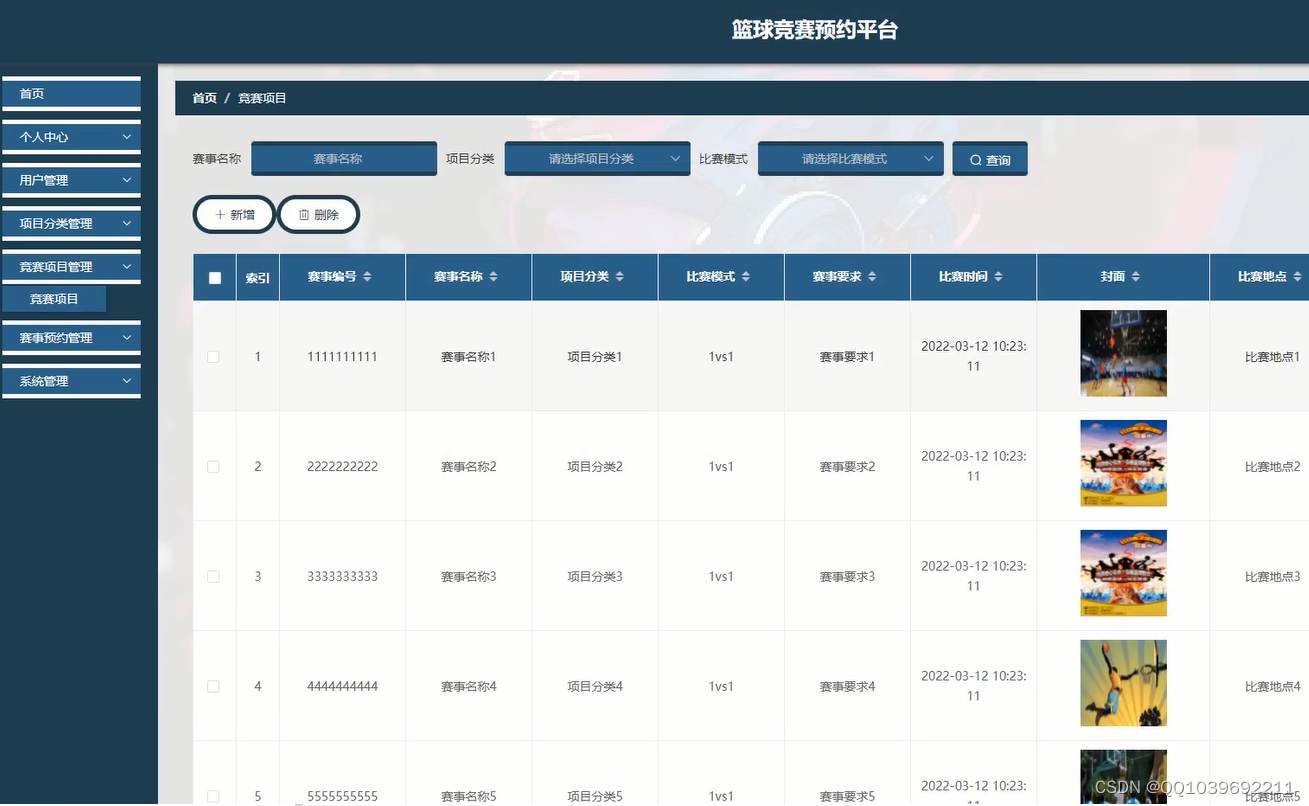The height and width of the screenshot is (806, 1309).
Task: Open cover thumbnail for 赛事名称1
Action: pyautogui.click(x=1123, y=353)
